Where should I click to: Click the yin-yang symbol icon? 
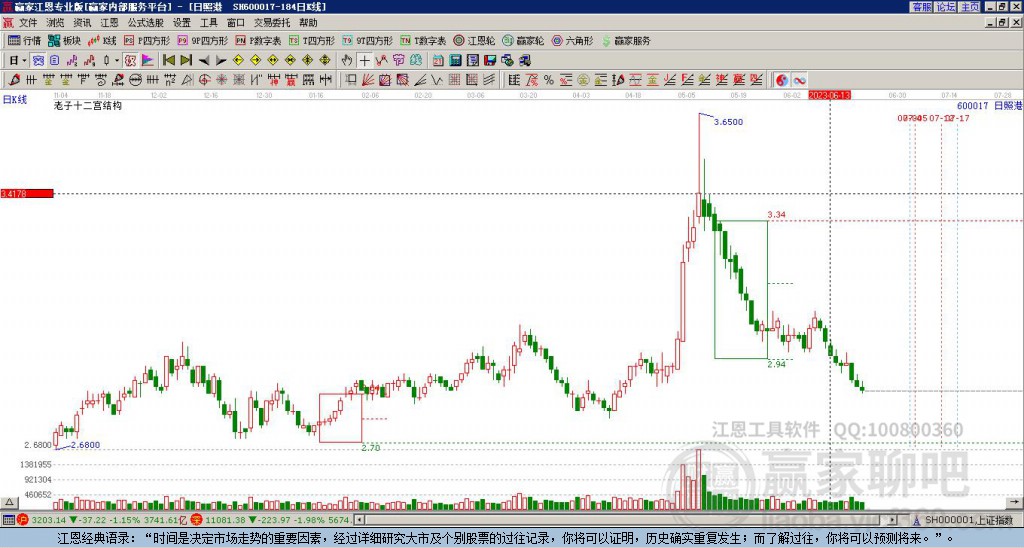[x=782, y=80]
